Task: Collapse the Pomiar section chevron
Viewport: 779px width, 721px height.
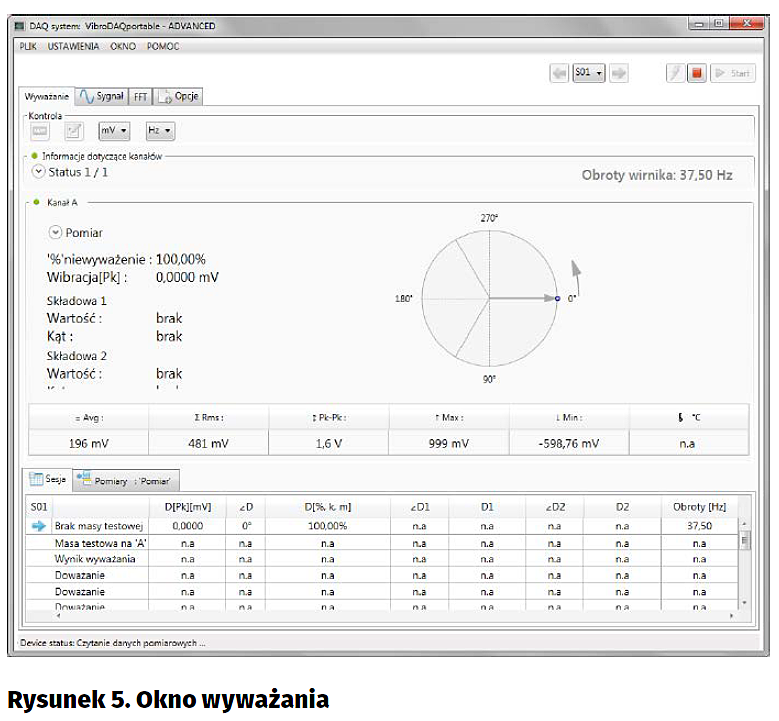Action: (x=55, y=232)
